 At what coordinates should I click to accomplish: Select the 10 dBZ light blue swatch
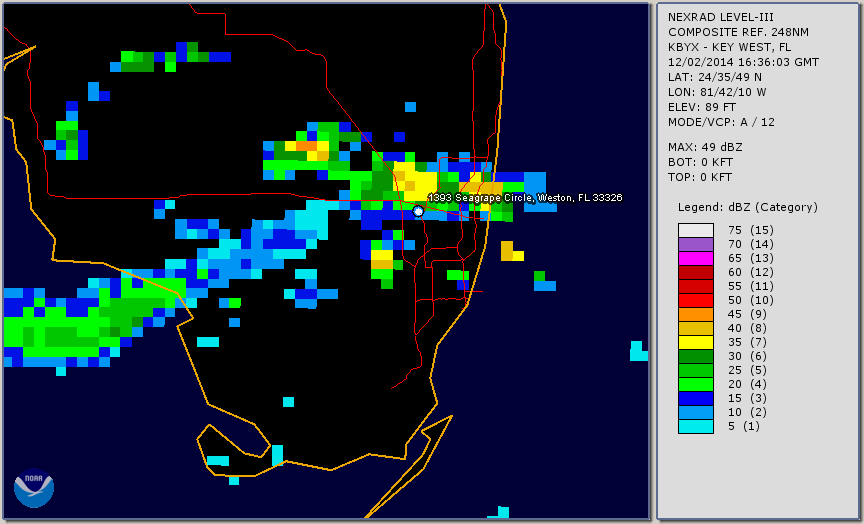click(695, 412)
